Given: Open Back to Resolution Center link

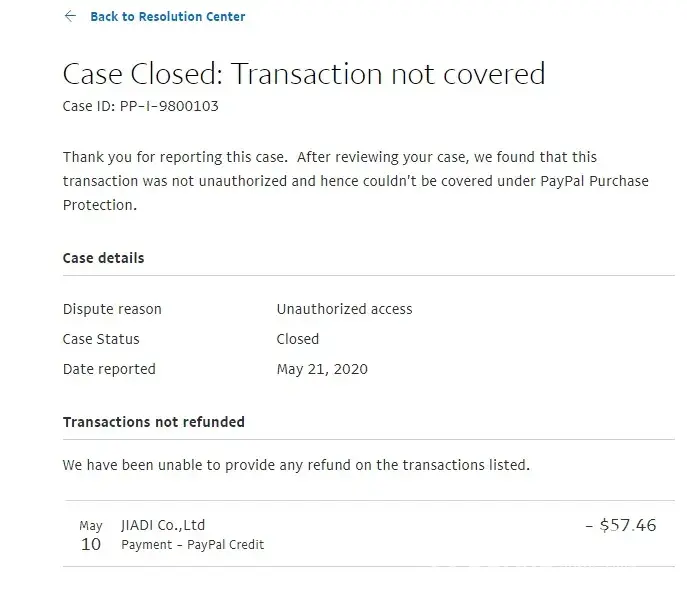Looking at the screenshot, I should click(x=167, y=17).
